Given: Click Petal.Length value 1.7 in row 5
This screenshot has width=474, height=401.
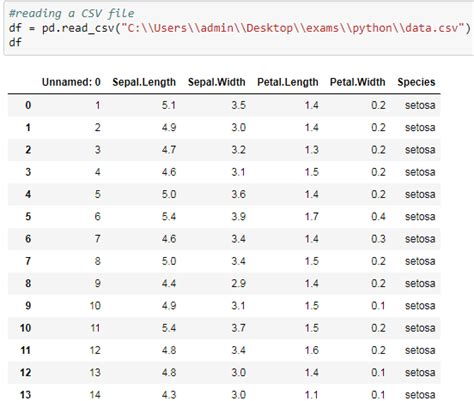Looking at the screenshot, I should 311,217.
